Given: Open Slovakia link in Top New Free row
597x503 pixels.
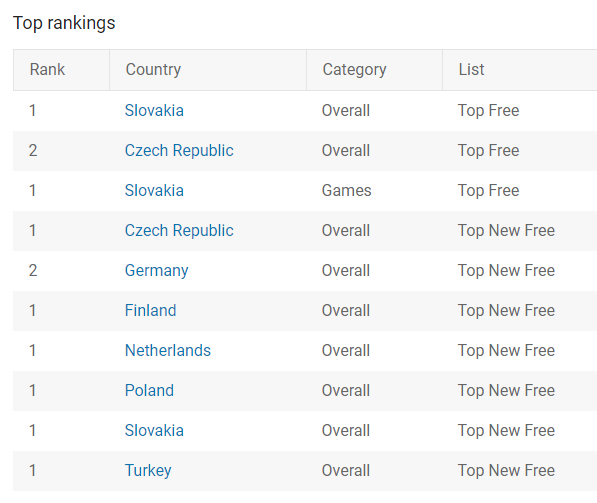Looking at the screenshot, I should (154, 431).
